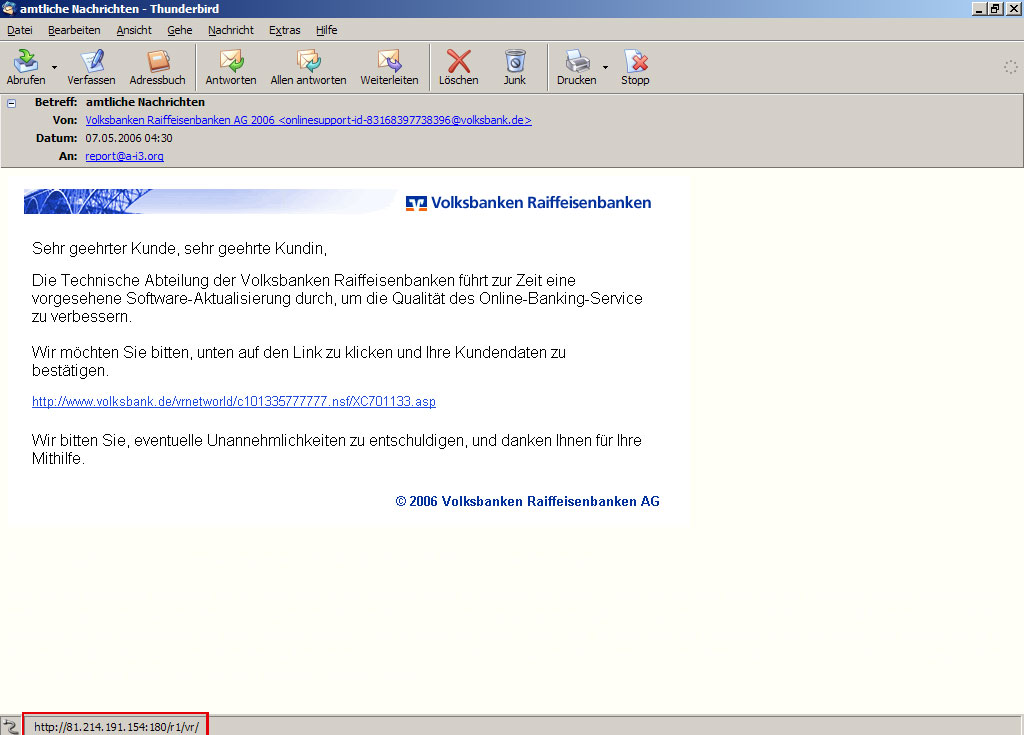Viewport: 1024px width, 735px height.
Task: Print the message with Drucken
Action: [x=577, y=67]
